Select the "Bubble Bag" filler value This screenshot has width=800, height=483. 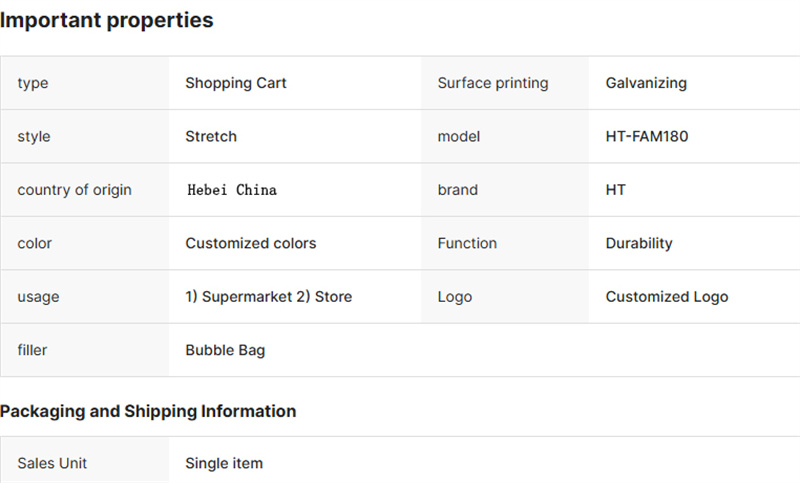click(x=225, y=350)
